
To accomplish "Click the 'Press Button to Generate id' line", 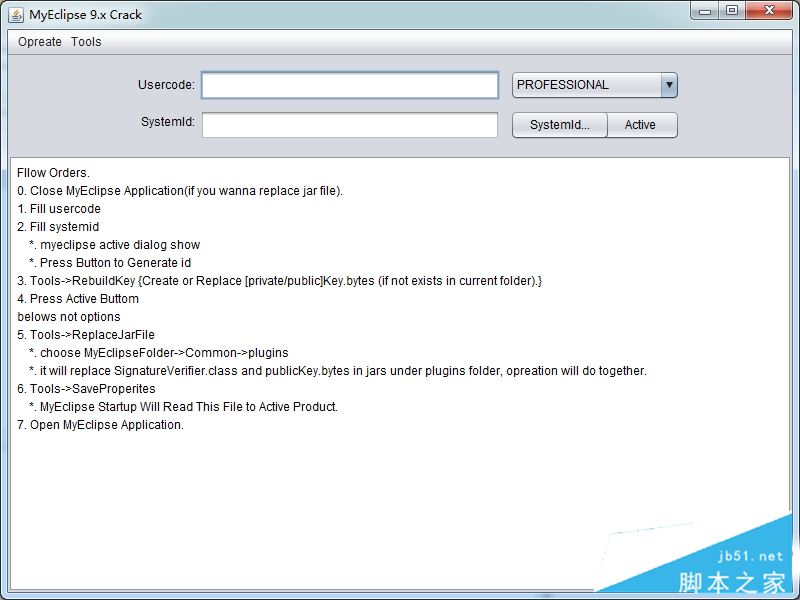I will coord(110,263).
